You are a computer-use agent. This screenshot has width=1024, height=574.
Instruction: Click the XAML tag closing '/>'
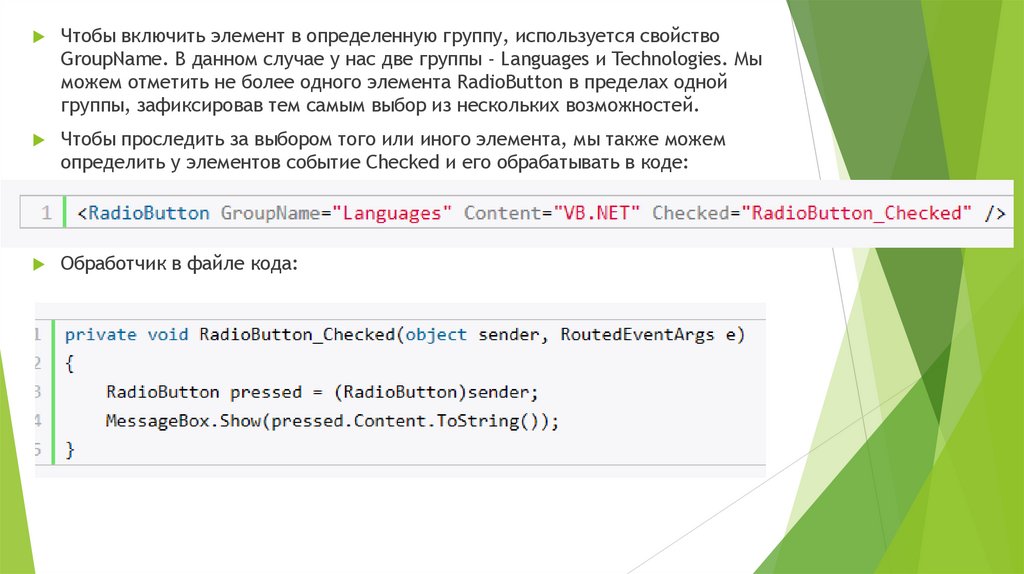995,213
